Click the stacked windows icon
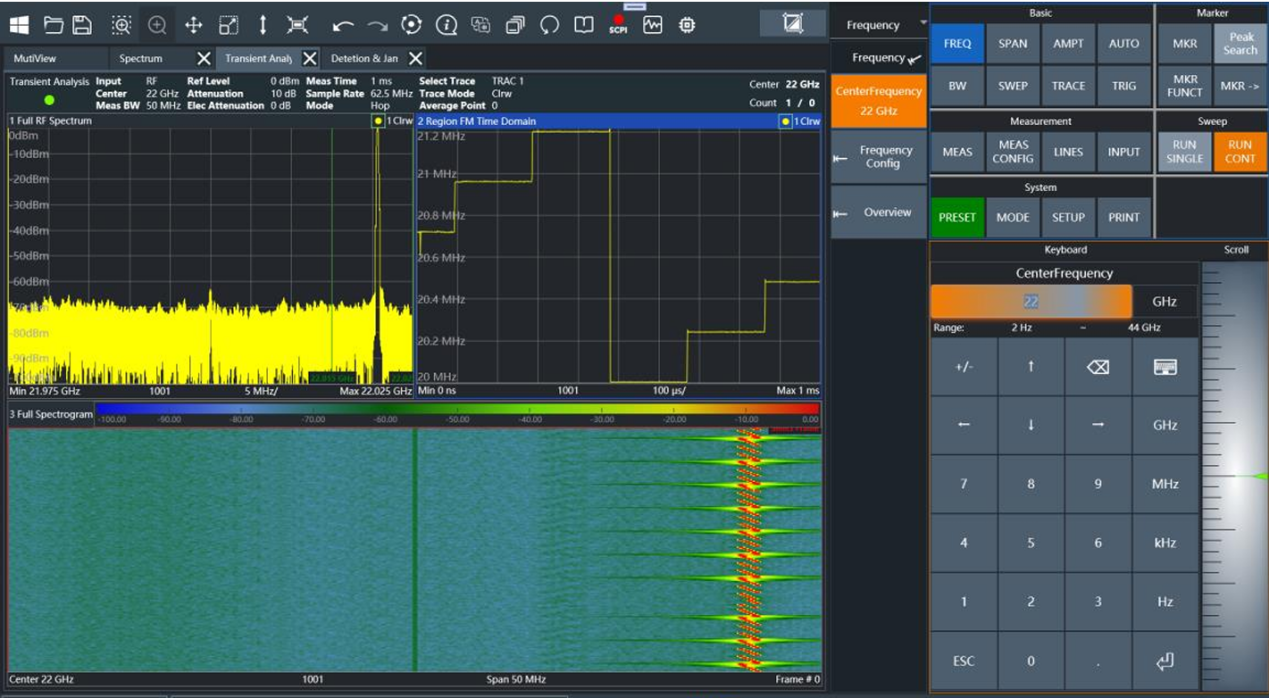The width and height of the screenshot is (1269, 698). [515, 25]
